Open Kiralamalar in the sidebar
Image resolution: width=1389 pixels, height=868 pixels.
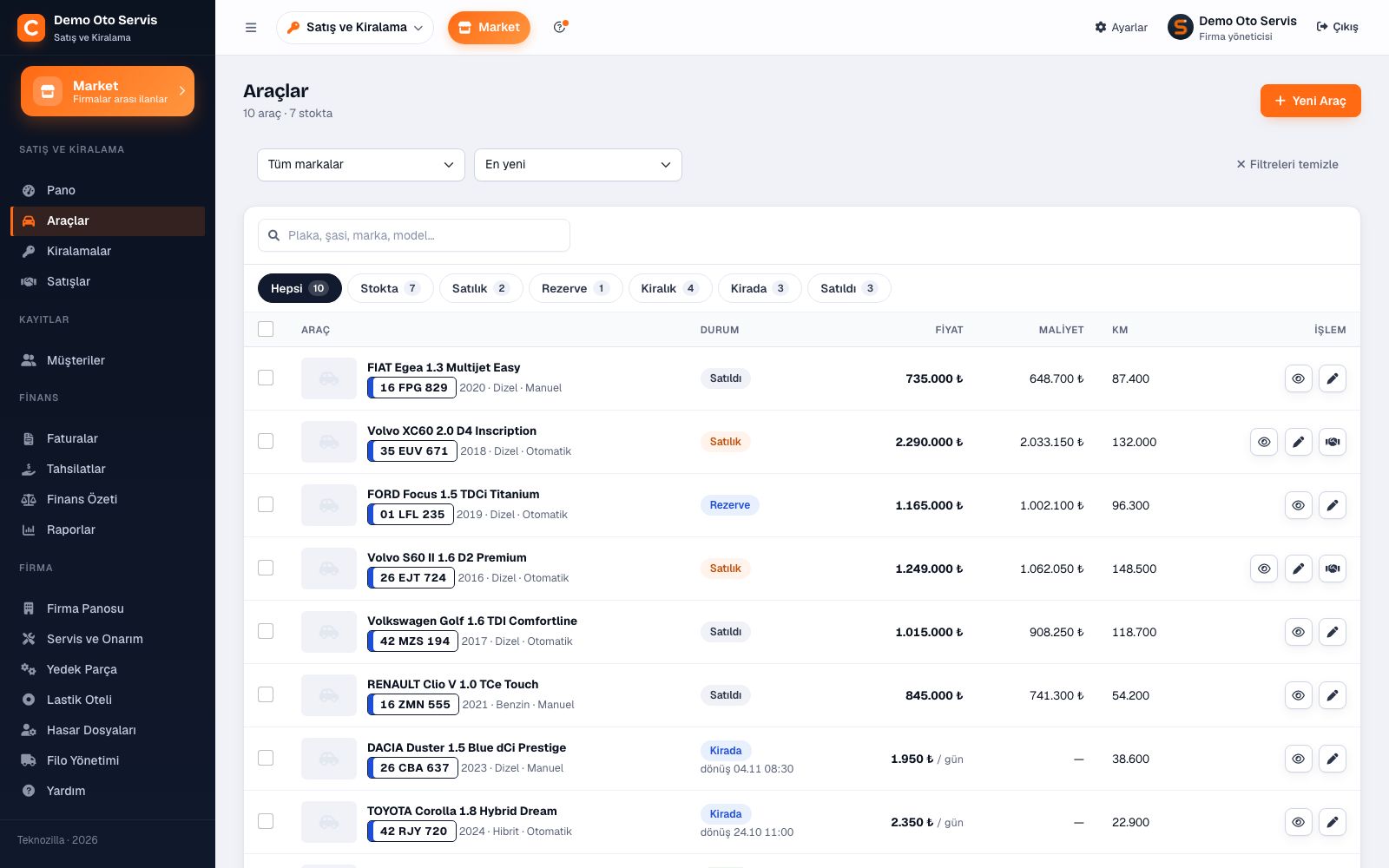point(108,251)
